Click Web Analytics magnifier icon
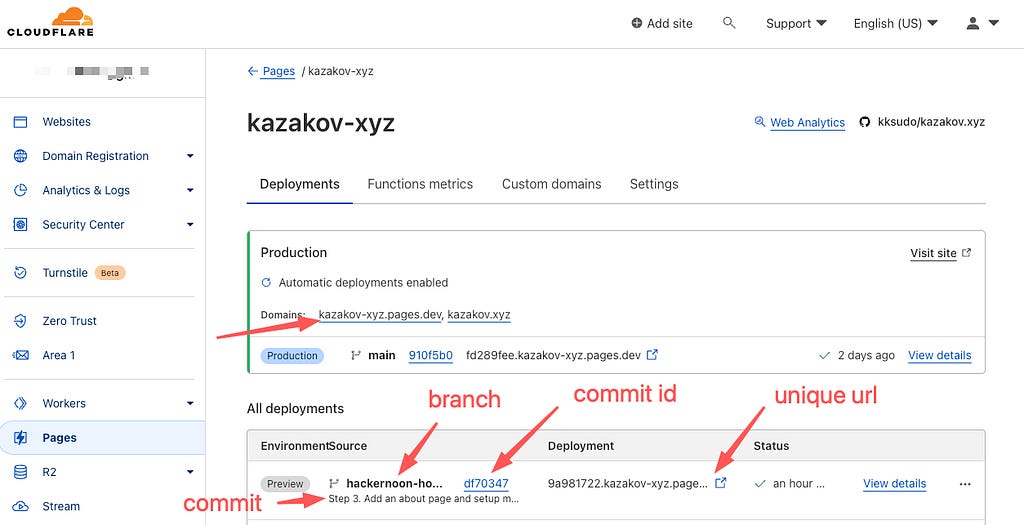The height and width of the screenshot is (525, 1024). (x=760, y=121)
